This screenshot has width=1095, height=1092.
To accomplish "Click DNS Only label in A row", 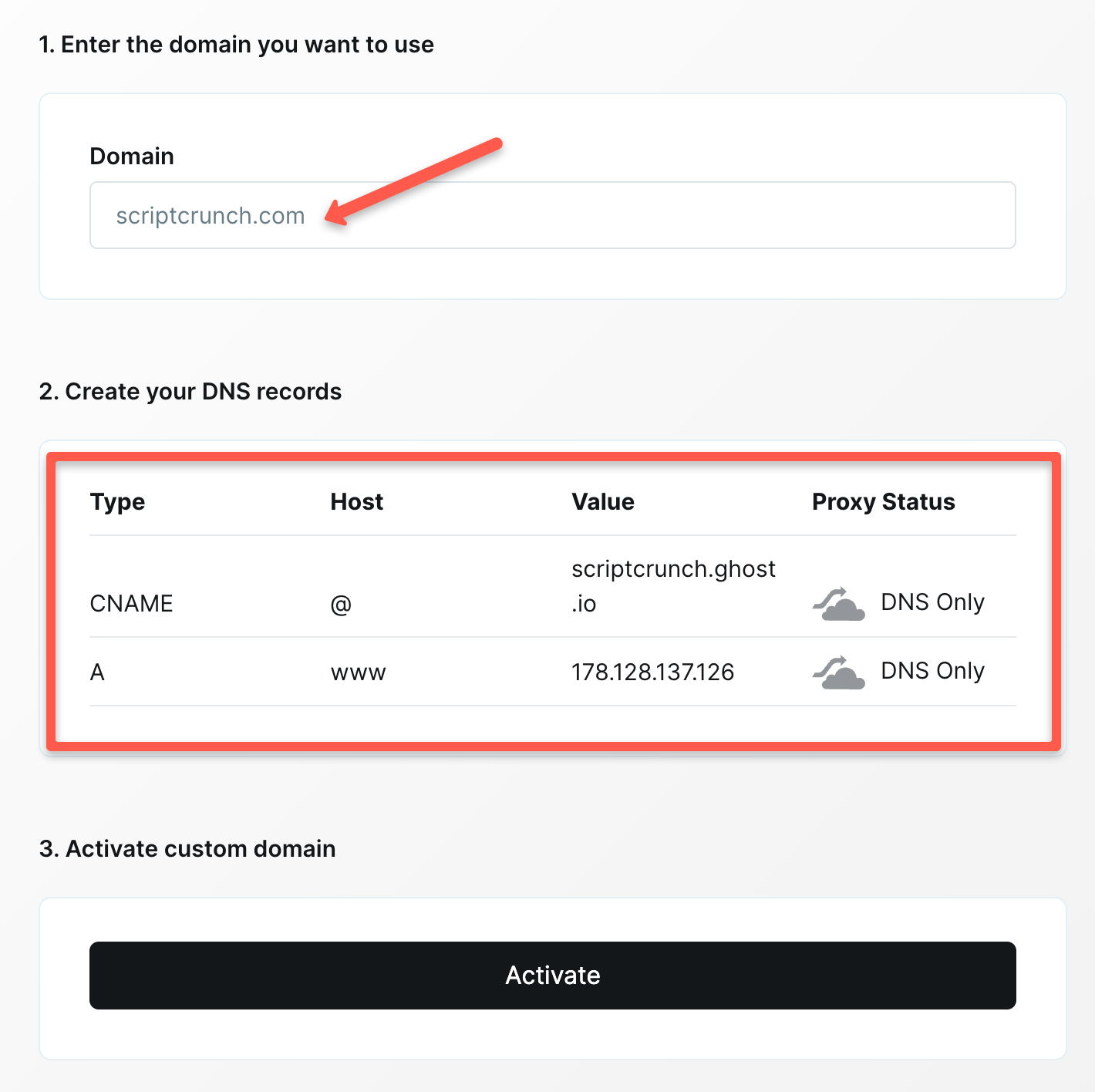I will pyautogui.click(x=933, y=671).
